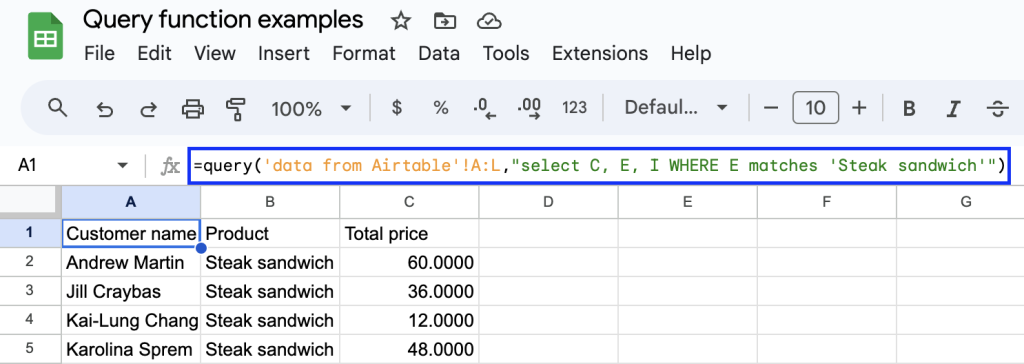Open the Google Sheets home icon
This screenshot has height=364, width=1024.
pyautogui.click(x=44, y=37)
